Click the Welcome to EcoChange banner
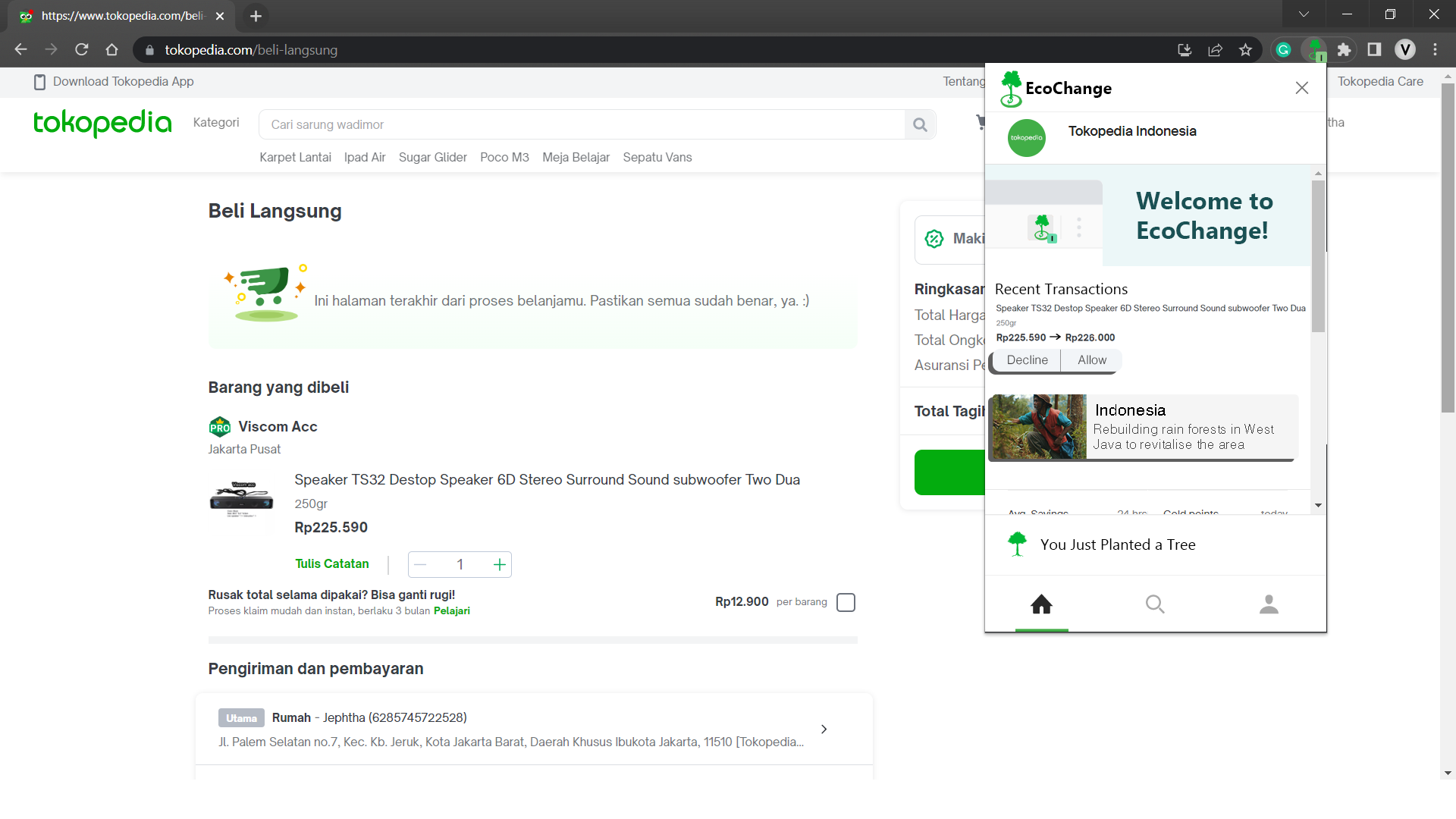Image resolution: width=1456 pixels, height=819 pixels. pos(1147,215)
